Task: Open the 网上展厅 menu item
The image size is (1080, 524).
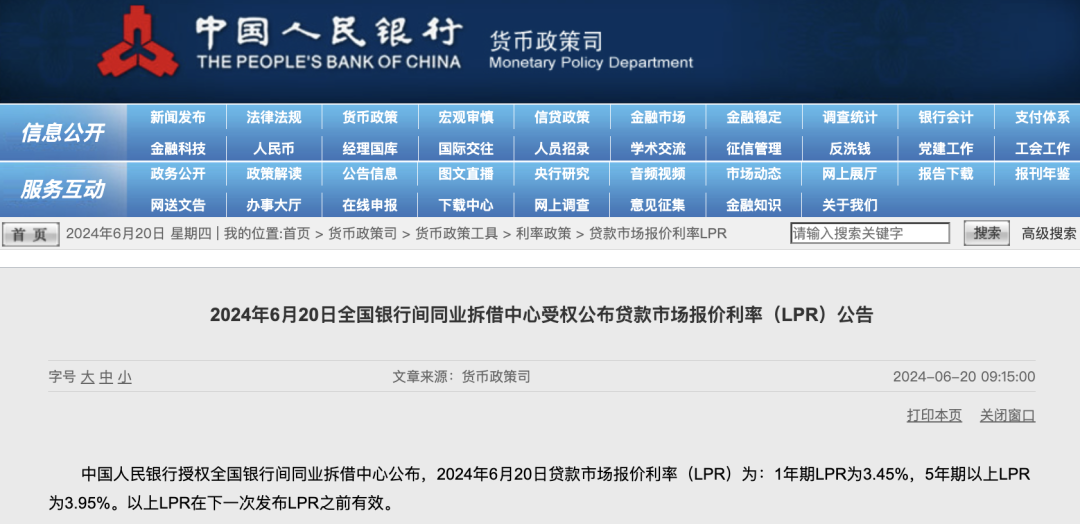Action: coord(850,174)
